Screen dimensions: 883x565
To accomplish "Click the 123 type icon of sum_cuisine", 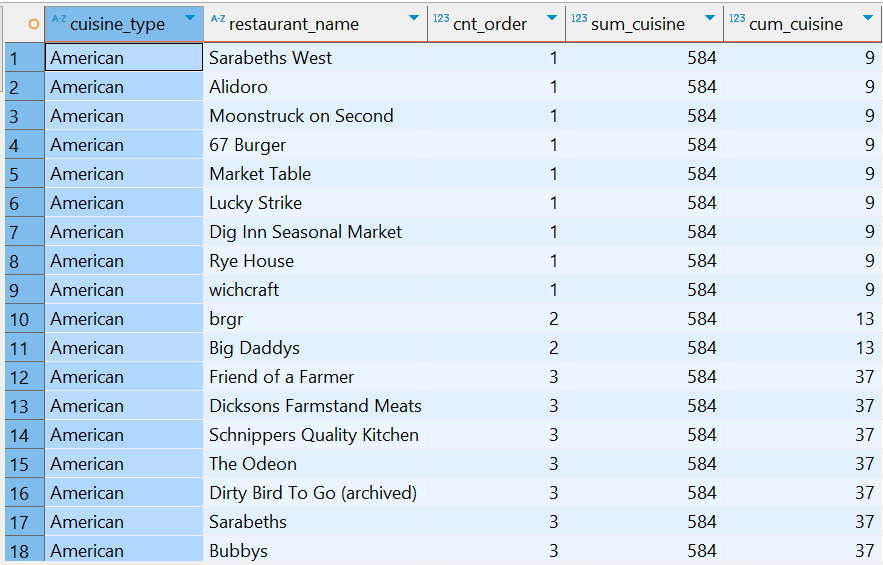I will 579,19.
